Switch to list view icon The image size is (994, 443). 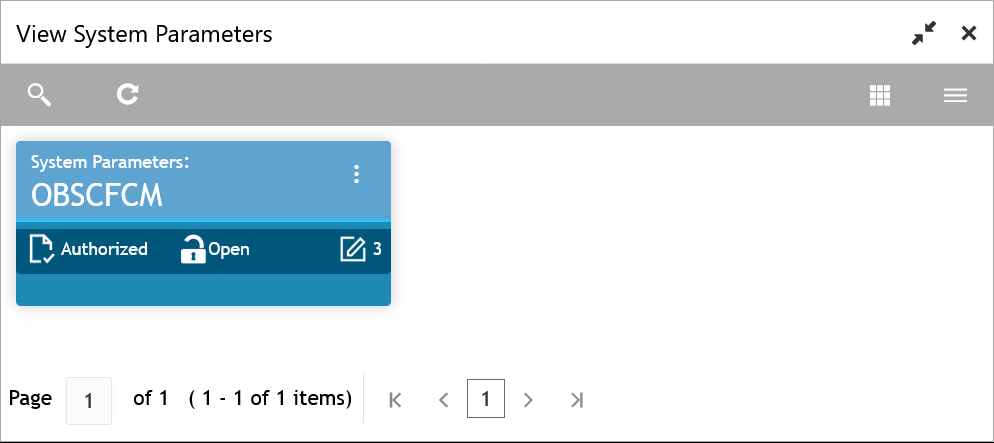coord(955,96)
